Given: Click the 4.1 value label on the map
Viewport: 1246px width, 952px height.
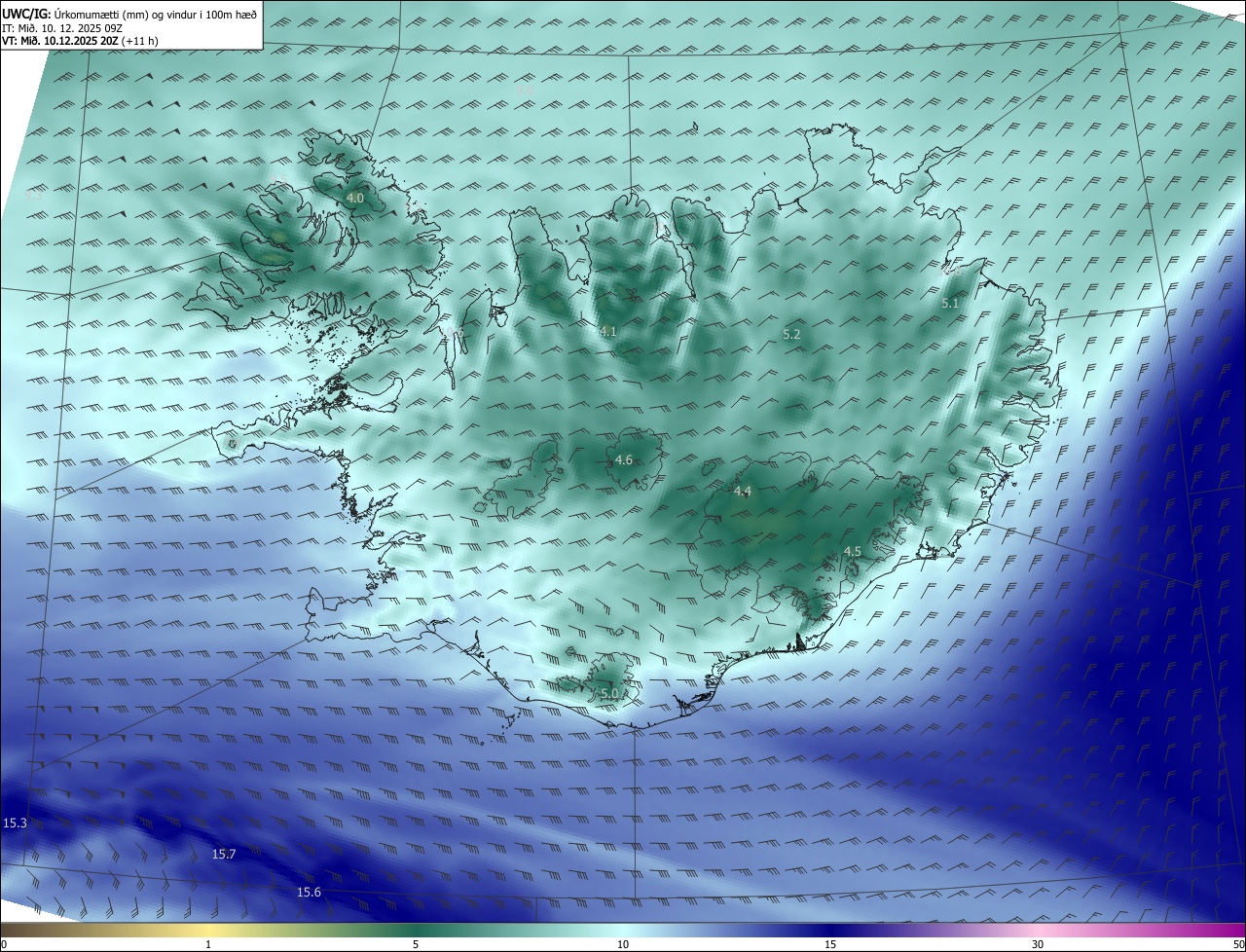Looking at the screenshot, I should [608, 332].
